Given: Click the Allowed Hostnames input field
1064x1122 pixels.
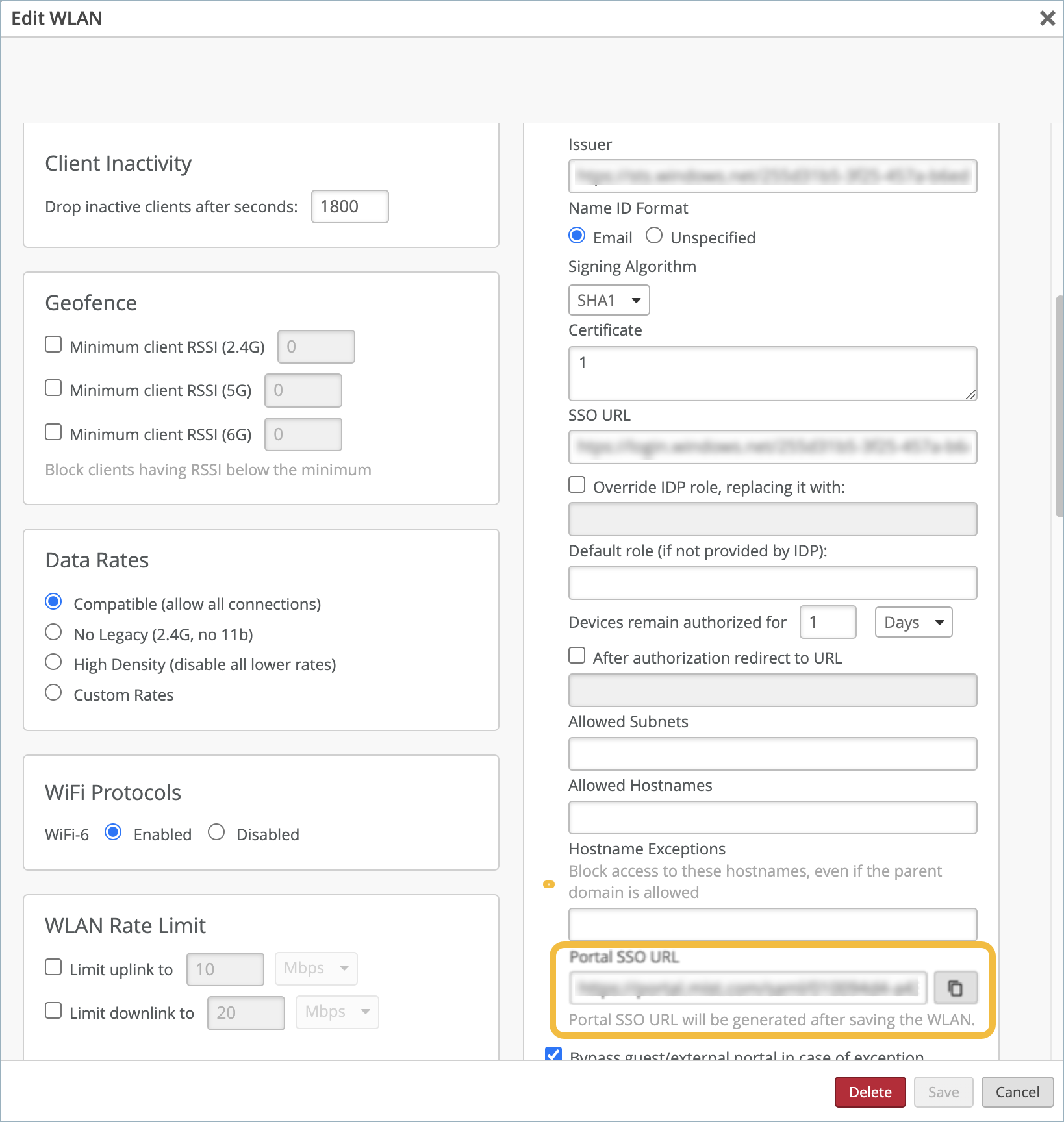Looking at the screenshot, I should pyautogui.click(x=772, y=817).
